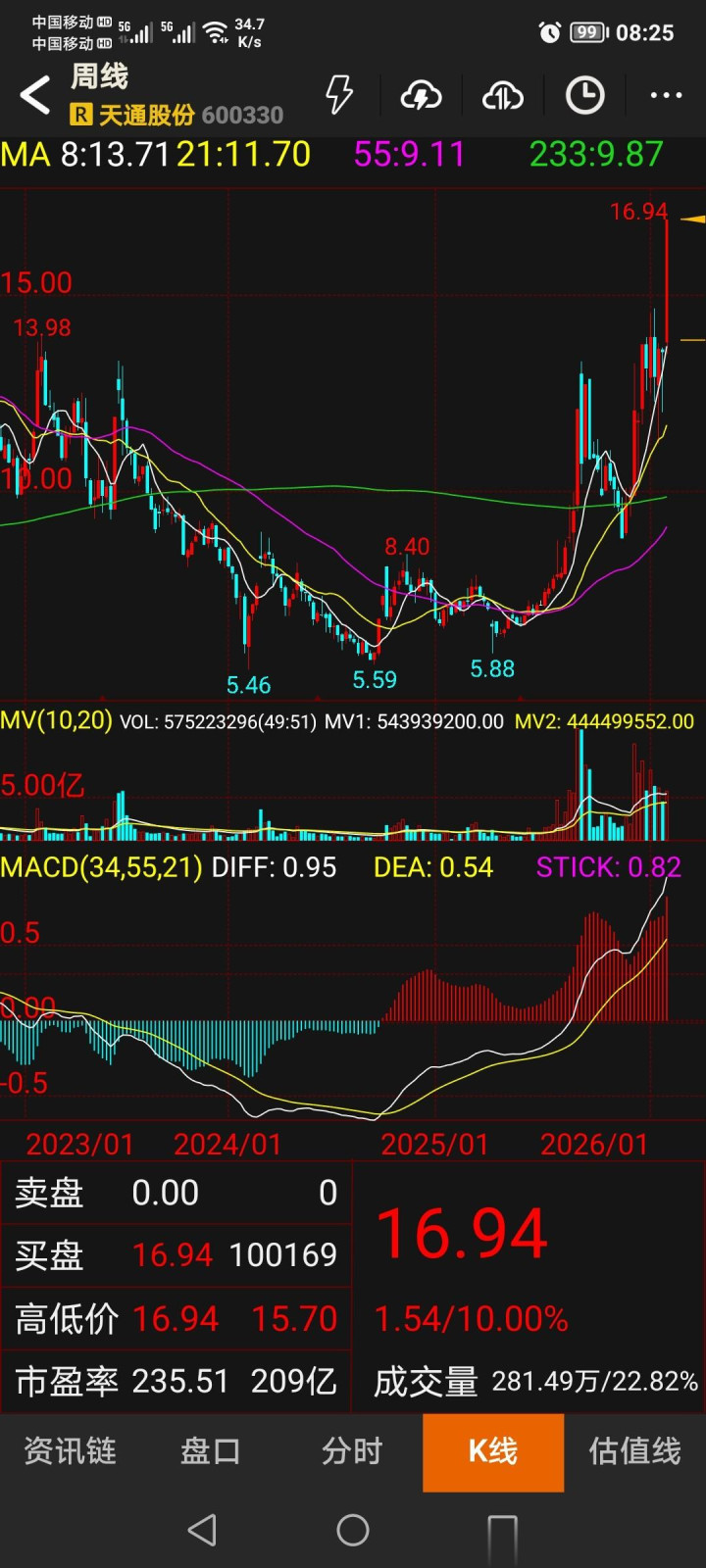Switch to the 资讯链 tab

click(x=71, y=1451)
